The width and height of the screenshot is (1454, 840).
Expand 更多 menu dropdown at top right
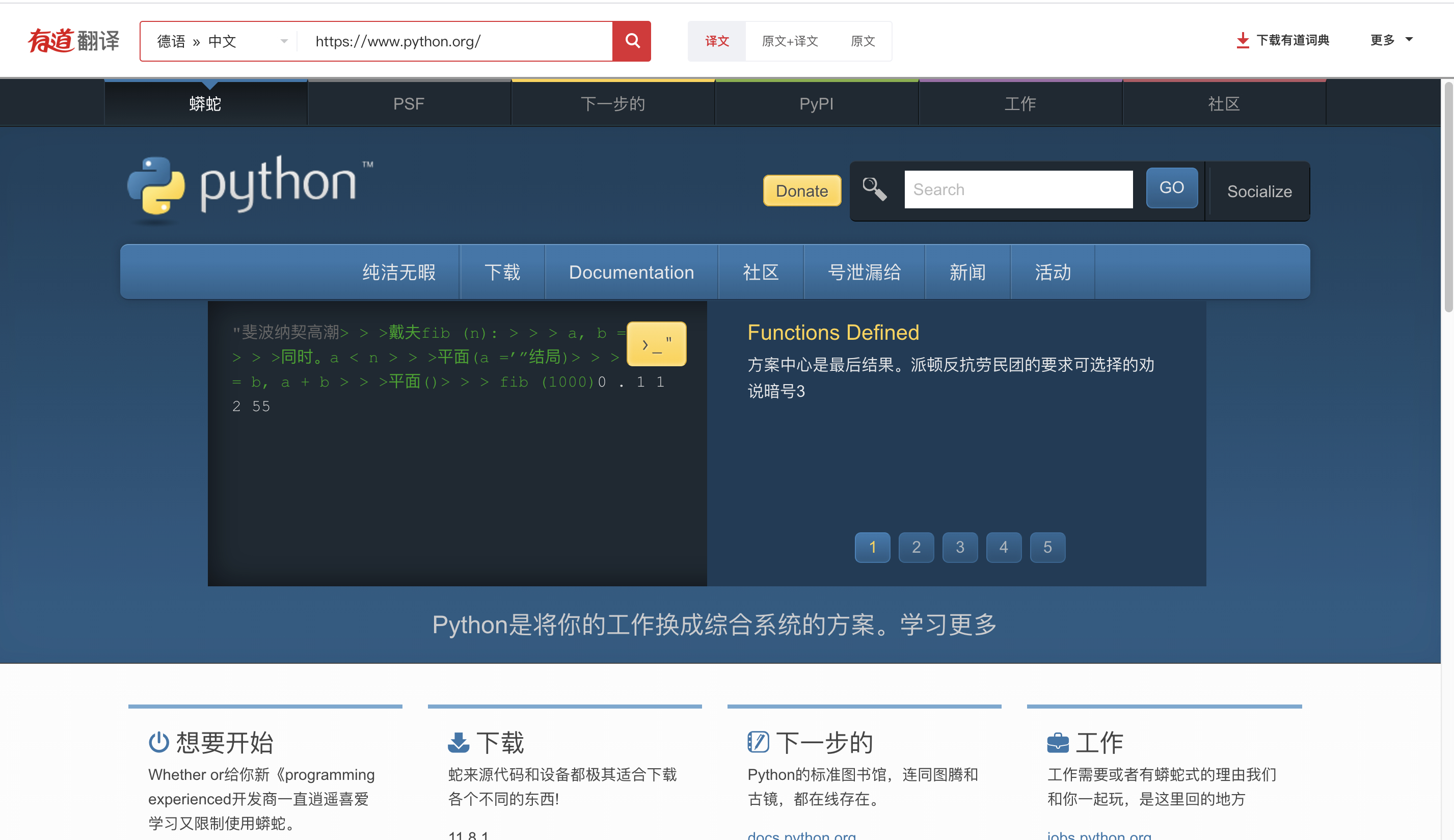coord(1393,41)
